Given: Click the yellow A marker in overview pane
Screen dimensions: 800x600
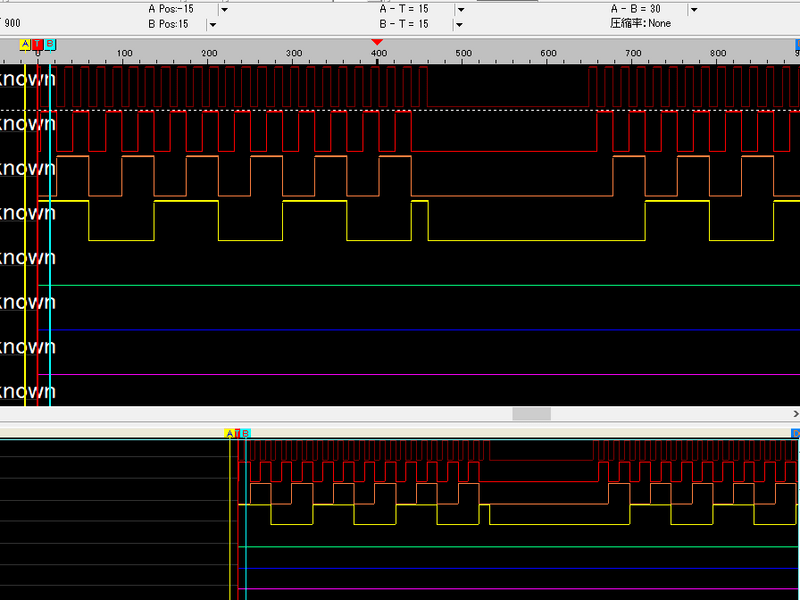Looking at the screenshot, I should pyautogui.click(x=229, y=433).
